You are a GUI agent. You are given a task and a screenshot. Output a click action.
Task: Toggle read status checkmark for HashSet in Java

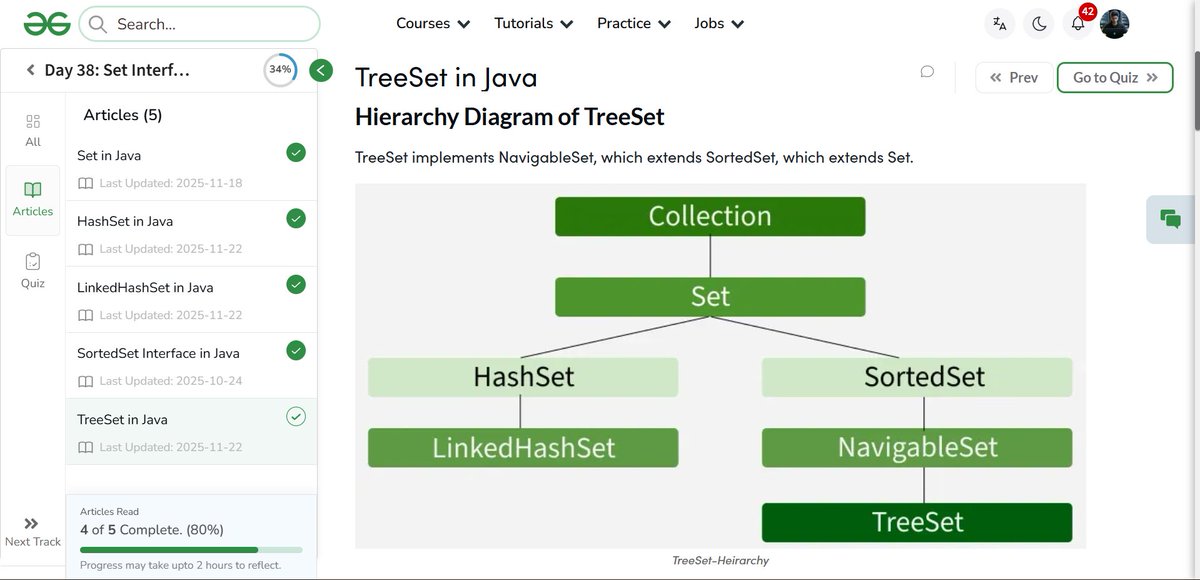pyautogui.click(x=295, y=218)
